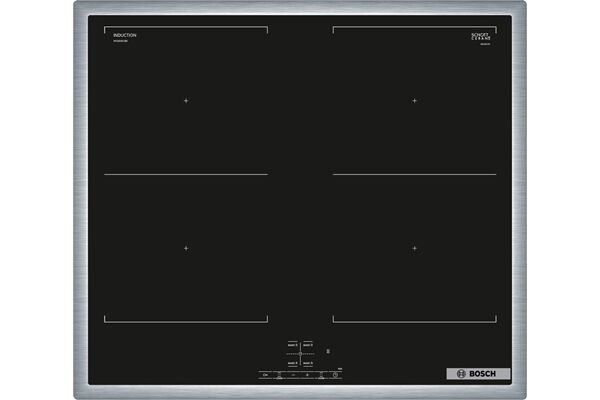This screenshot has height=400, width=600.
Task: Select the top-right zone indicator in the selector
Action: click(x=308, y=345)
